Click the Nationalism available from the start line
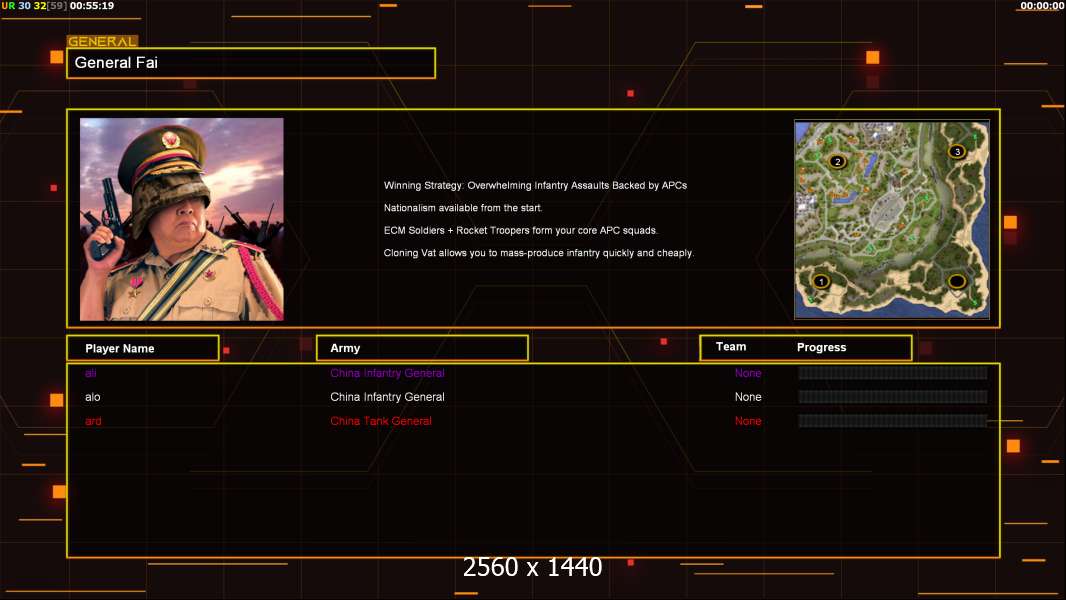The width and height of the screenshot is (1066, 600). click(x=463, y=208)
